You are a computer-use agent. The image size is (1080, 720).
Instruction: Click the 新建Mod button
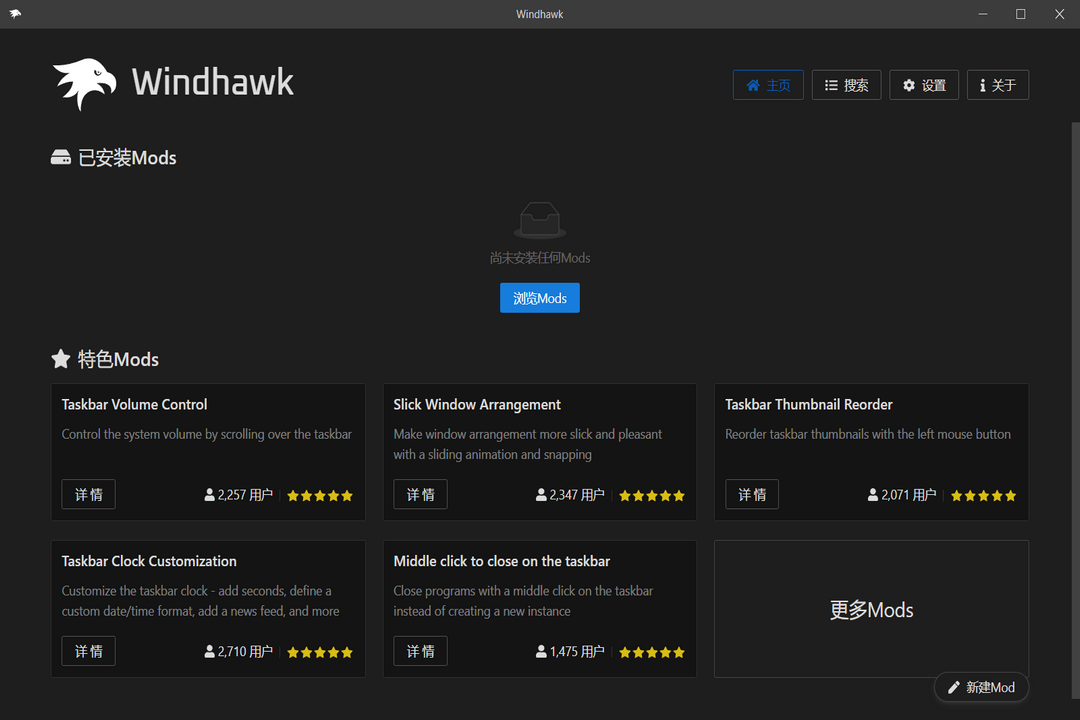981,687
